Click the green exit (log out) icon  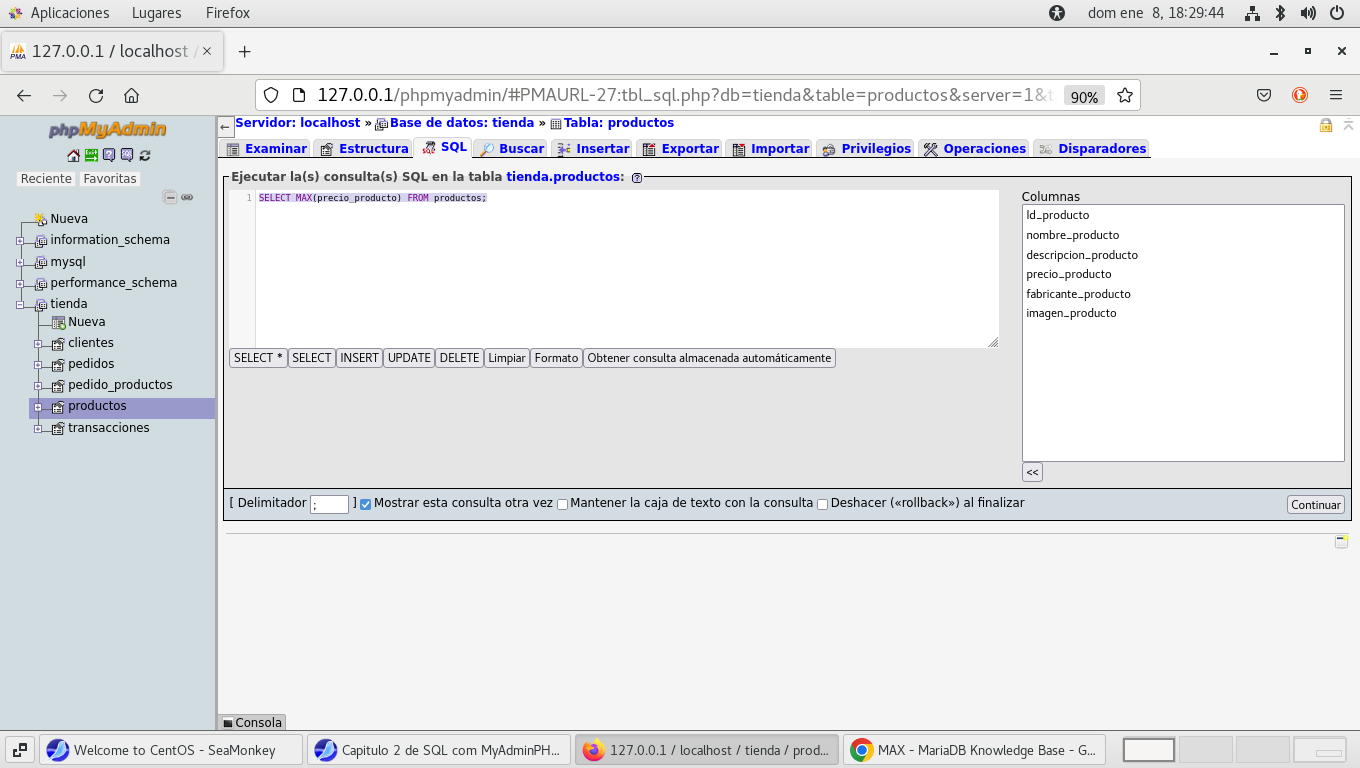(x=91, y=155)
